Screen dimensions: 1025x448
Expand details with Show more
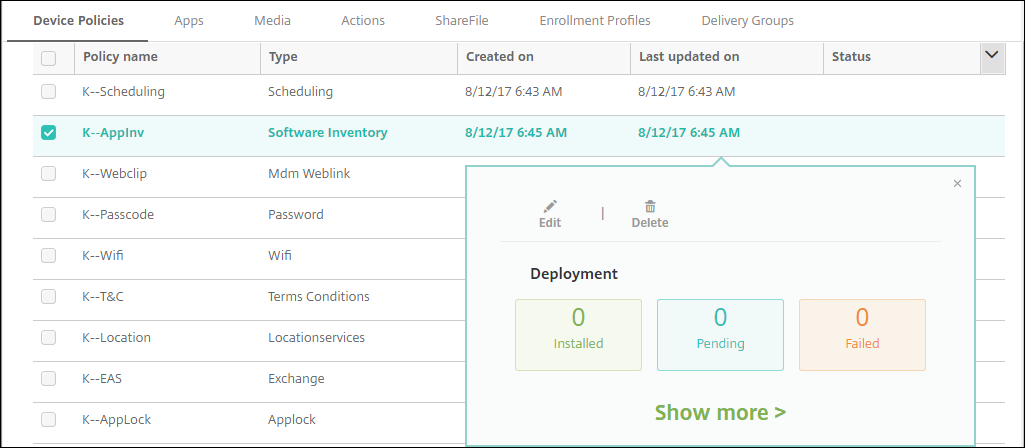click(x=720, y=412)
